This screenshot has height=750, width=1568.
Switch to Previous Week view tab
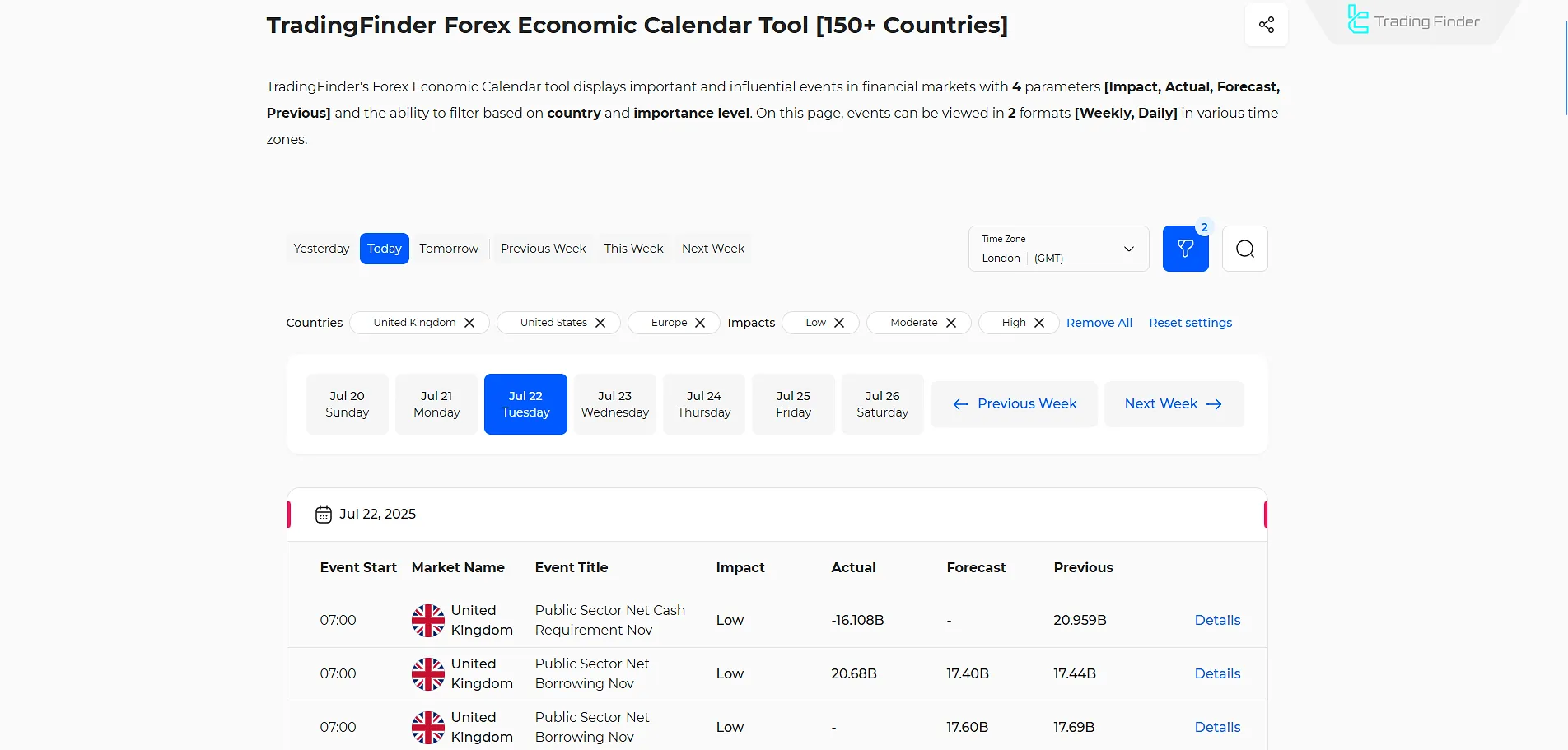(544, 249)
